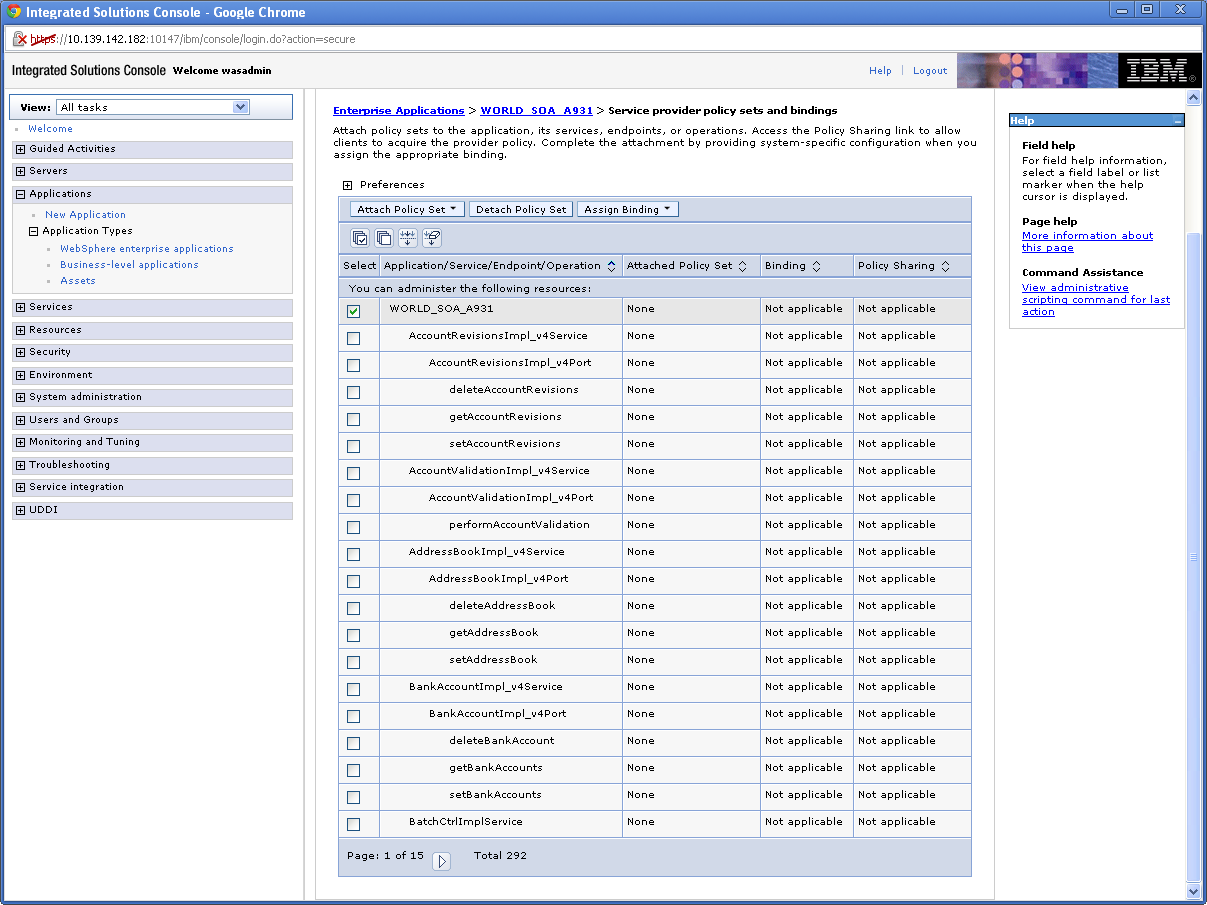This screenshot has width=1207, height=905.
Task: Check AccountRevisionsImpl_v4Port checkbox
Action: (353, 365)
